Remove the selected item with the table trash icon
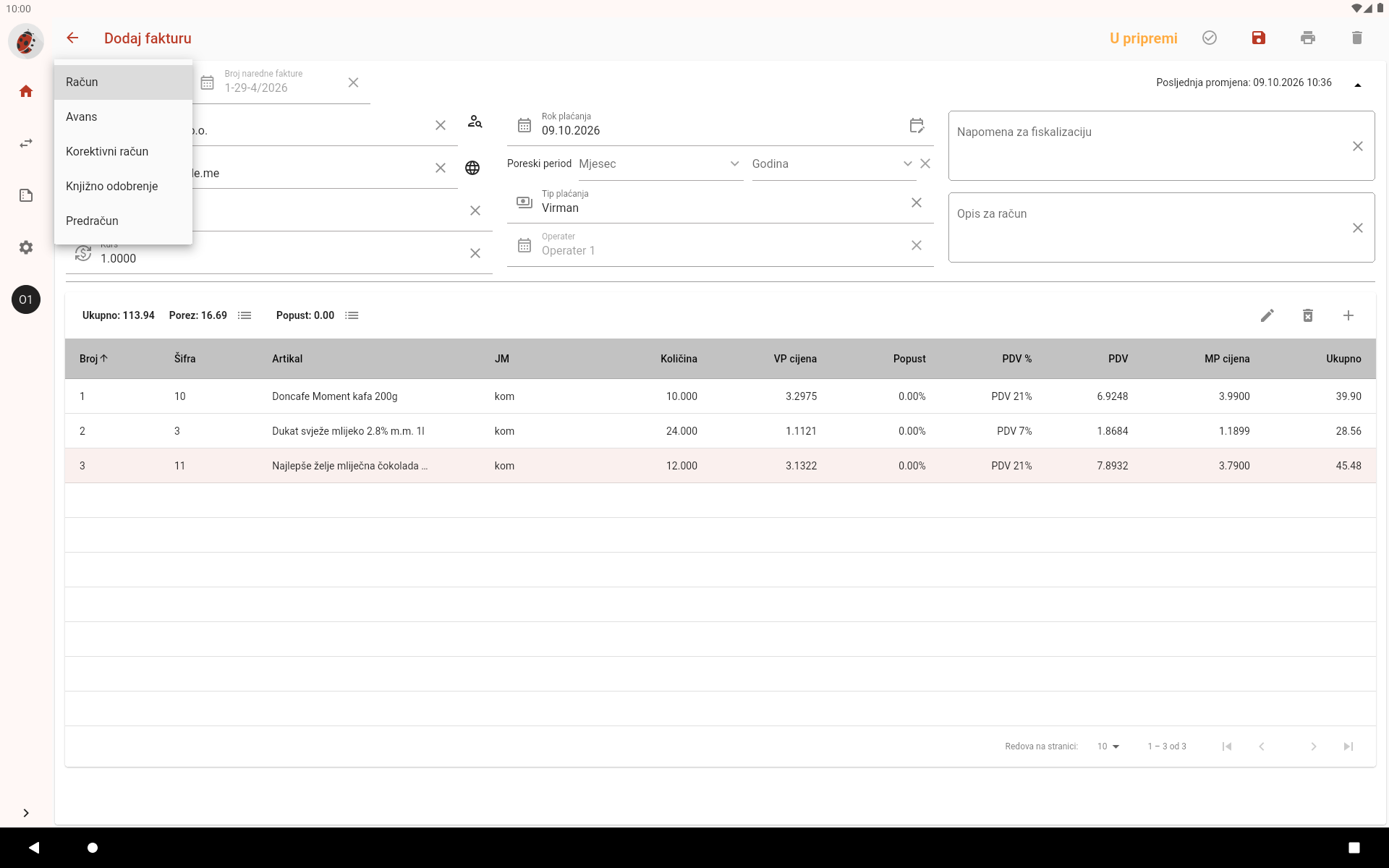Viewport: 1389px width, 868px height. (x=1308, y=315)
